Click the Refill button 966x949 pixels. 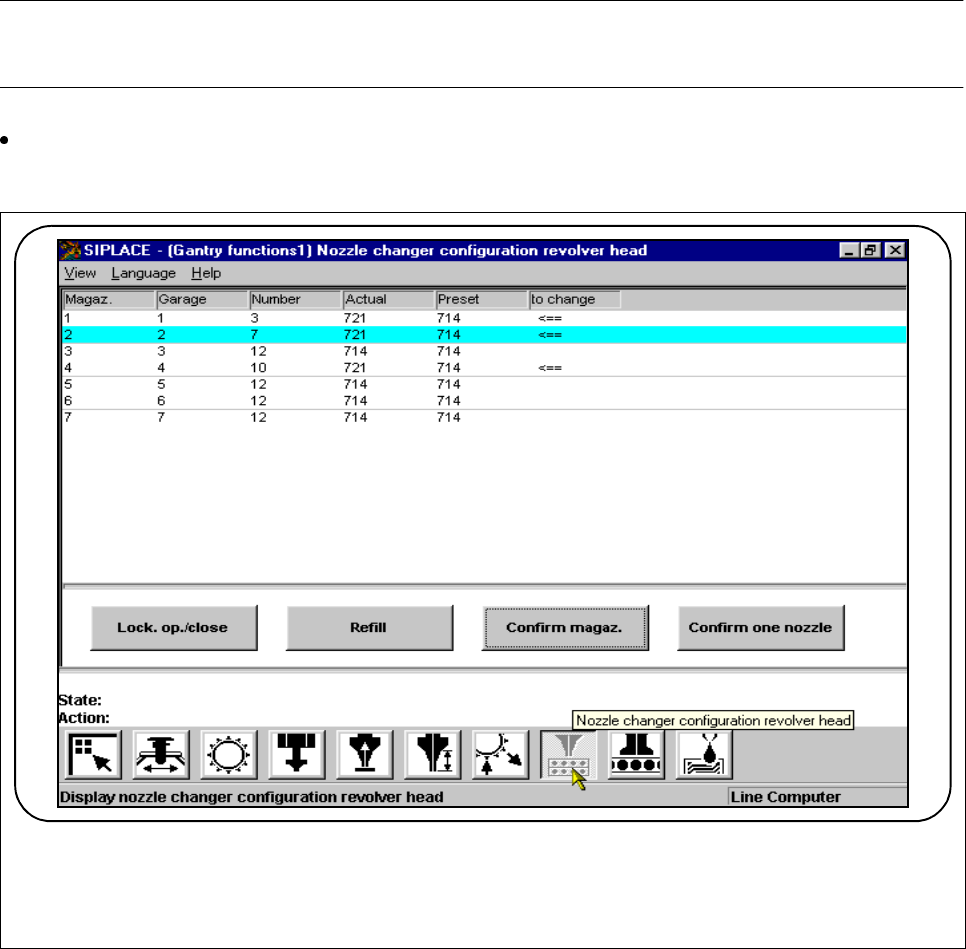[370, 628]
